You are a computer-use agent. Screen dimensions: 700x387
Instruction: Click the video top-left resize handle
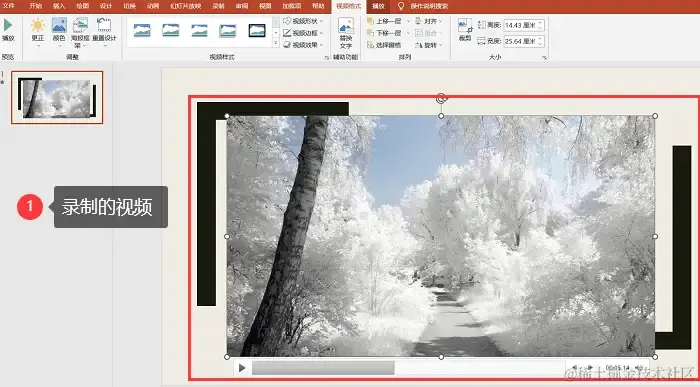(227, 116)
